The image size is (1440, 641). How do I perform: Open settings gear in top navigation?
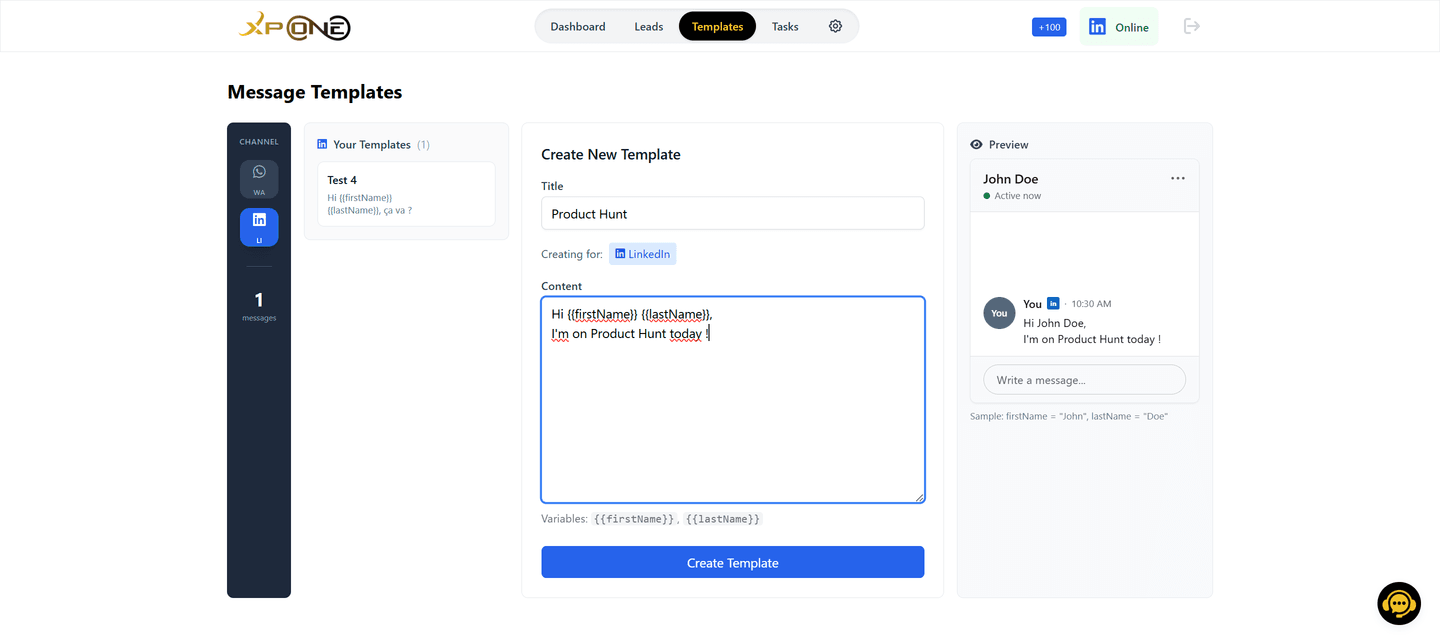[836, 26]
